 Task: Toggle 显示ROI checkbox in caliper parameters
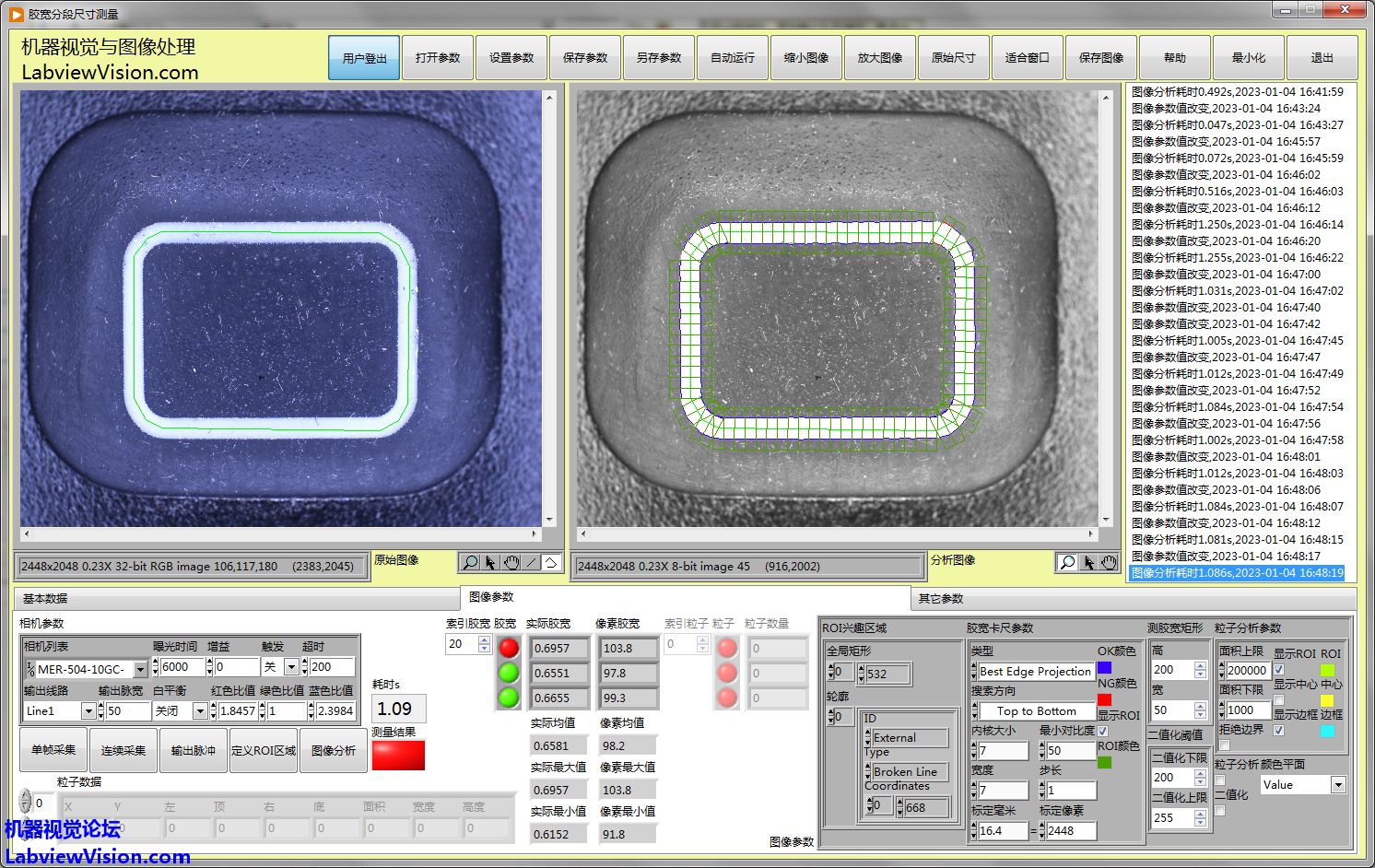coord(1102,731)
